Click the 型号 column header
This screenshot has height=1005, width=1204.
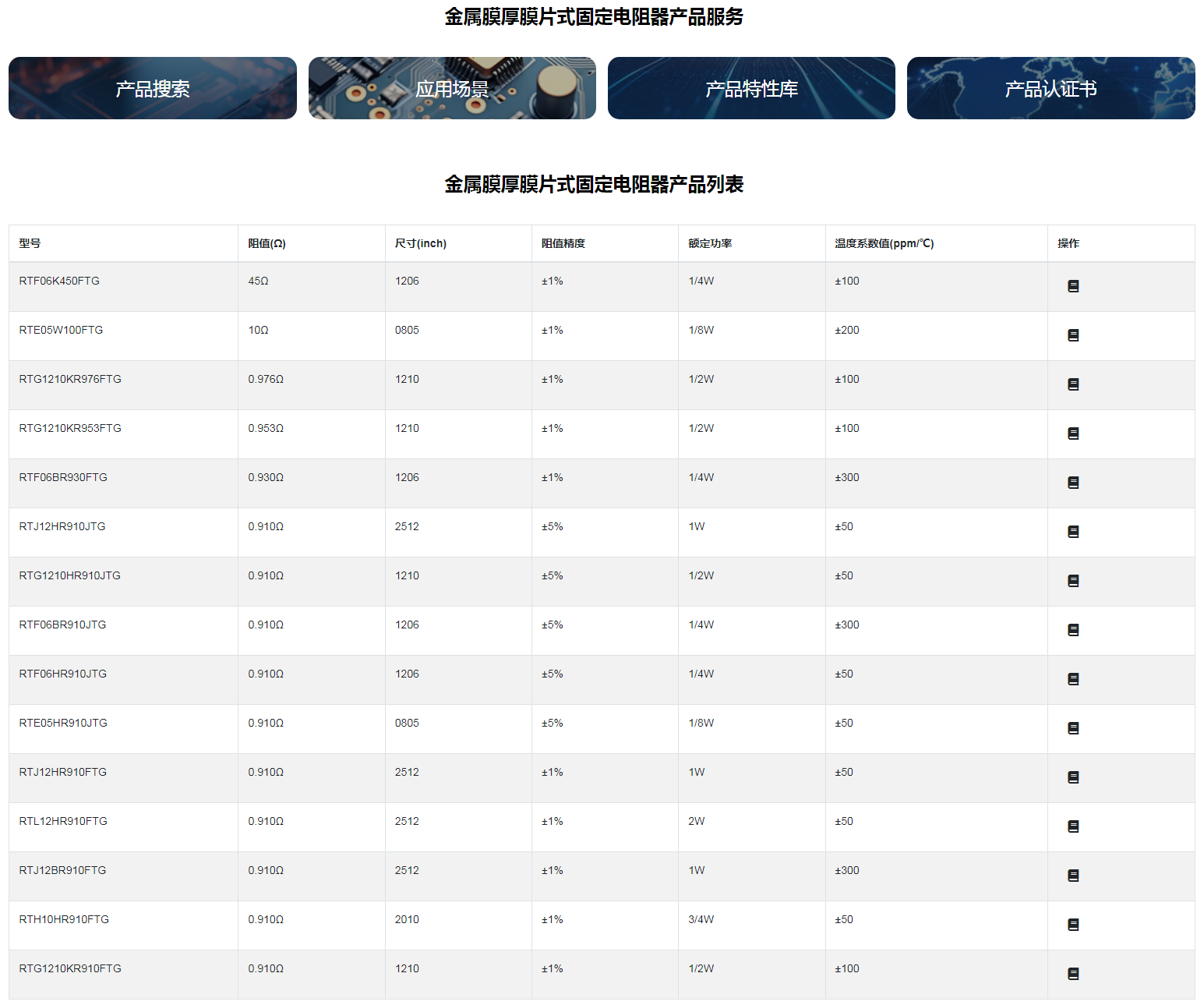click(30, 243)
